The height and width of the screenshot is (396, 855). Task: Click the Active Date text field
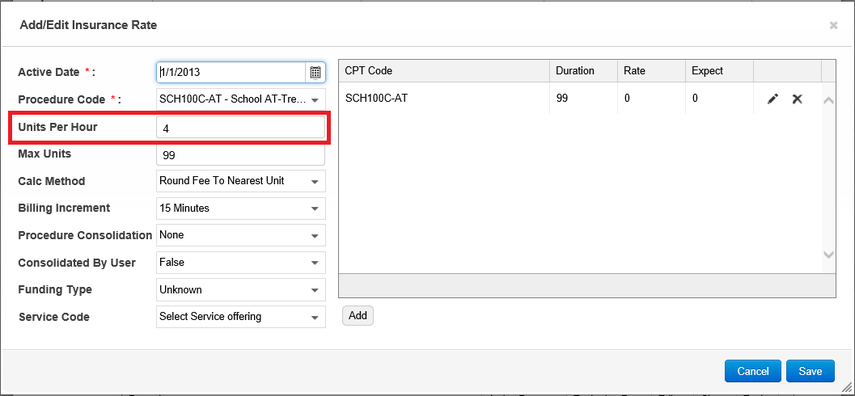[x=231, y=72]
